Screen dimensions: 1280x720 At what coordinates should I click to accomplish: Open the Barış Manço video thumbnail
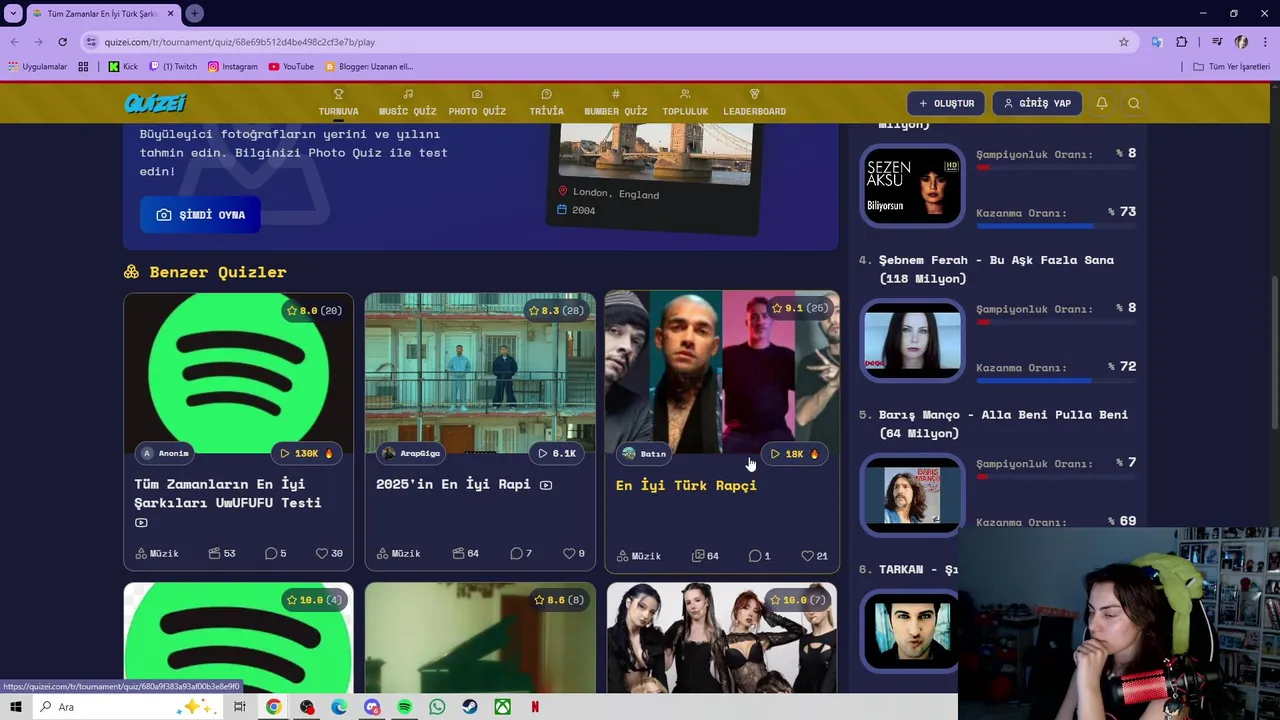pos(912,496)
